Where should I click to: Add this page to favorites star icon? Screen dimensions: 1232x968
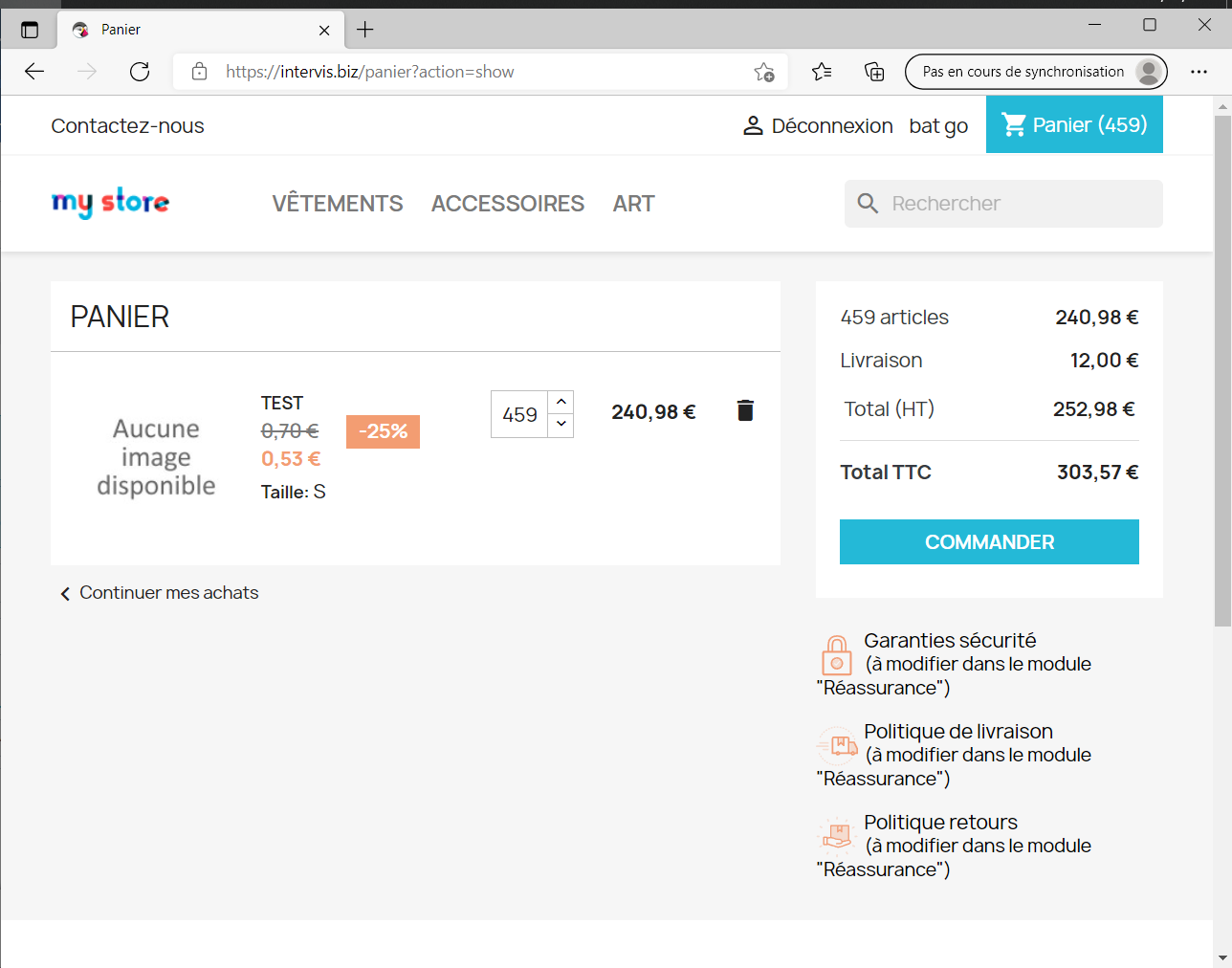[x=763, y=72]
